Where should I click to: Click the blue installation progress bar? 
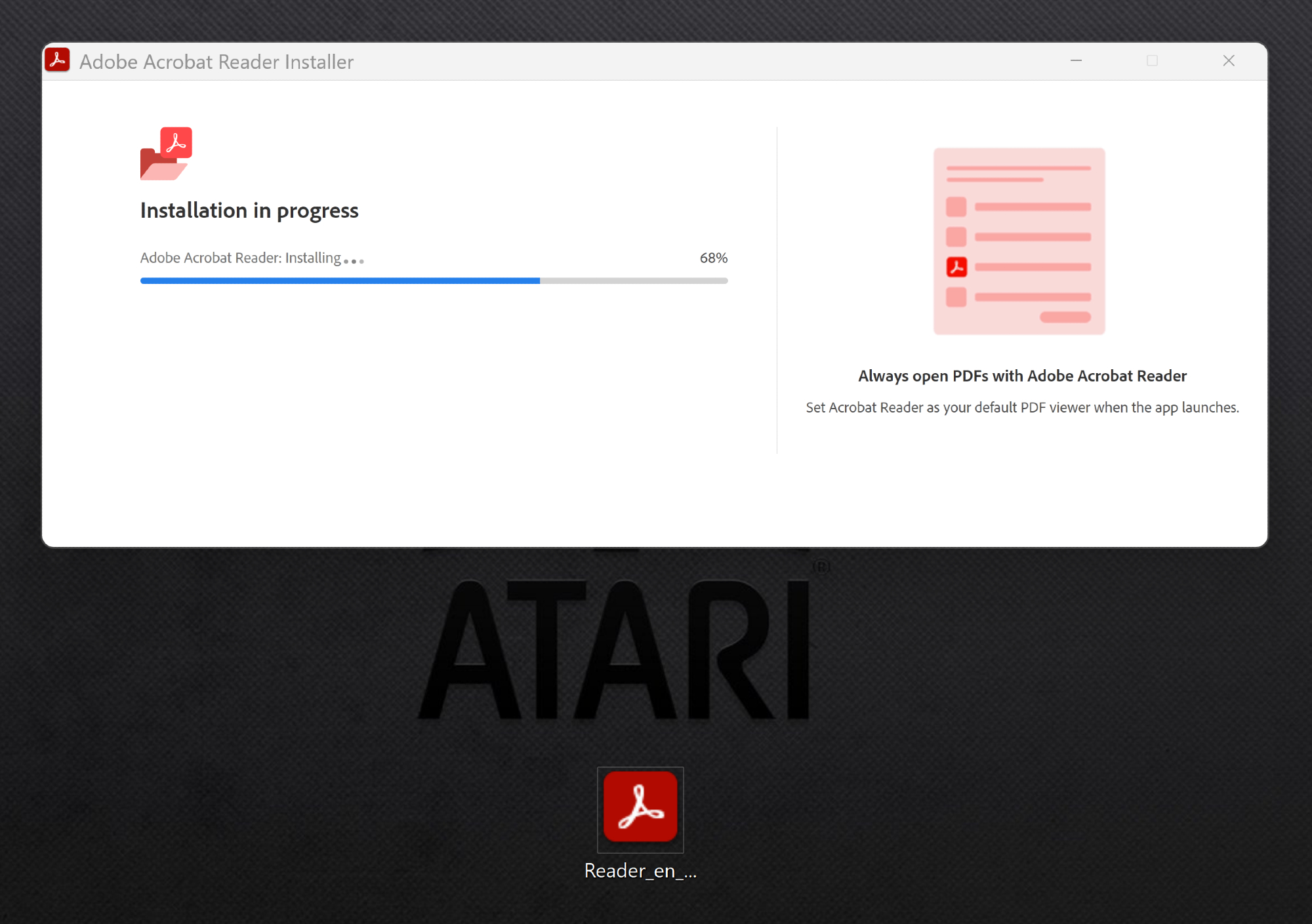click(x=340, y=281)
